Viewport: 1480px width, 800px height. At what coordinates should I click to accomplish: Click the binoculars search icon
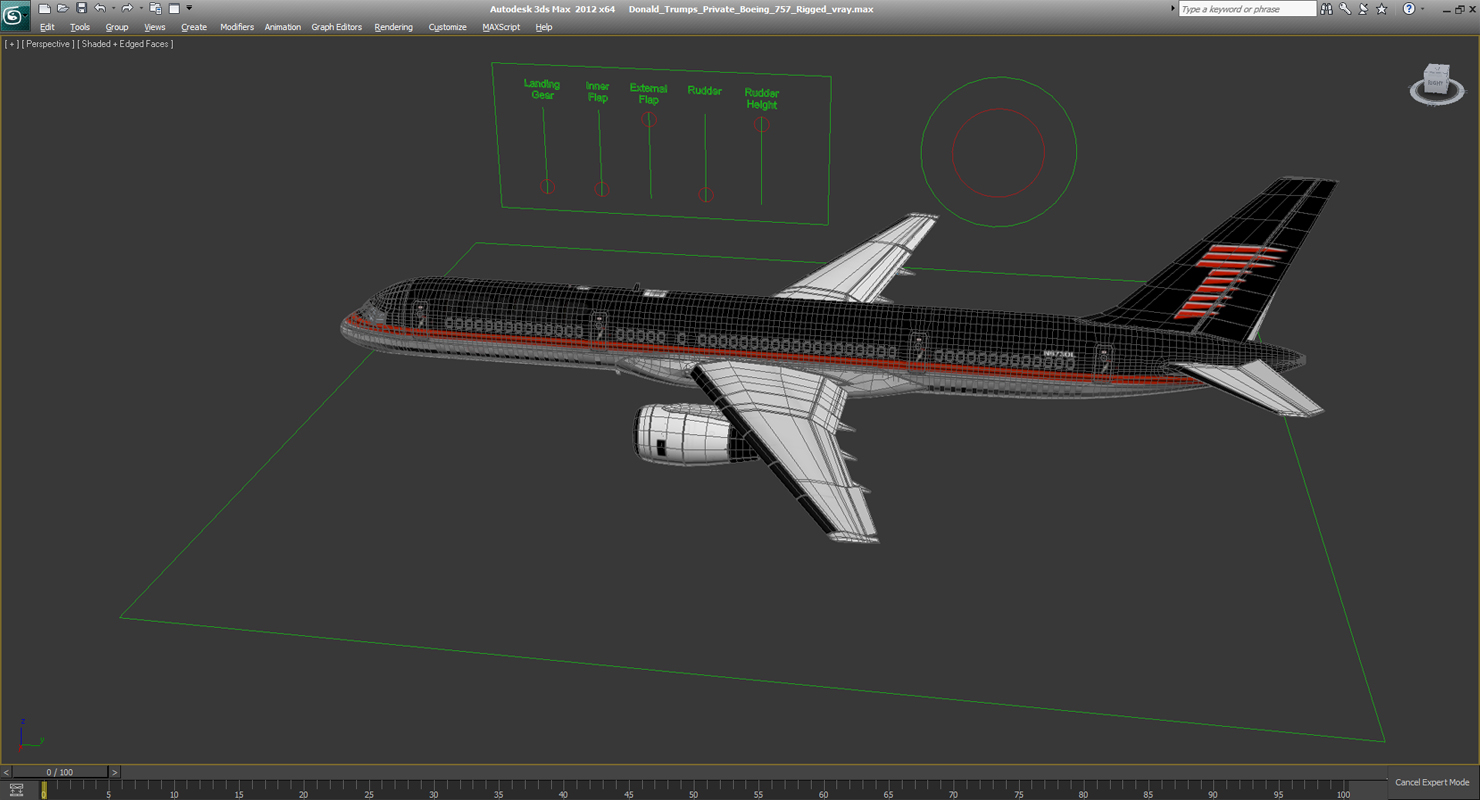[x=1326, y=9]
